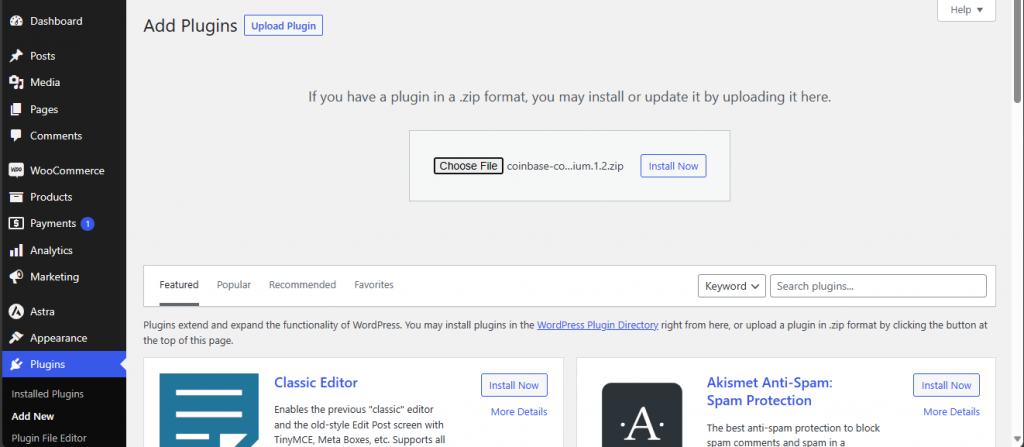Switch to the Popular tab
Image resolution: width=1024 pixels, height=447 pixels.
[x=234, y=285]
